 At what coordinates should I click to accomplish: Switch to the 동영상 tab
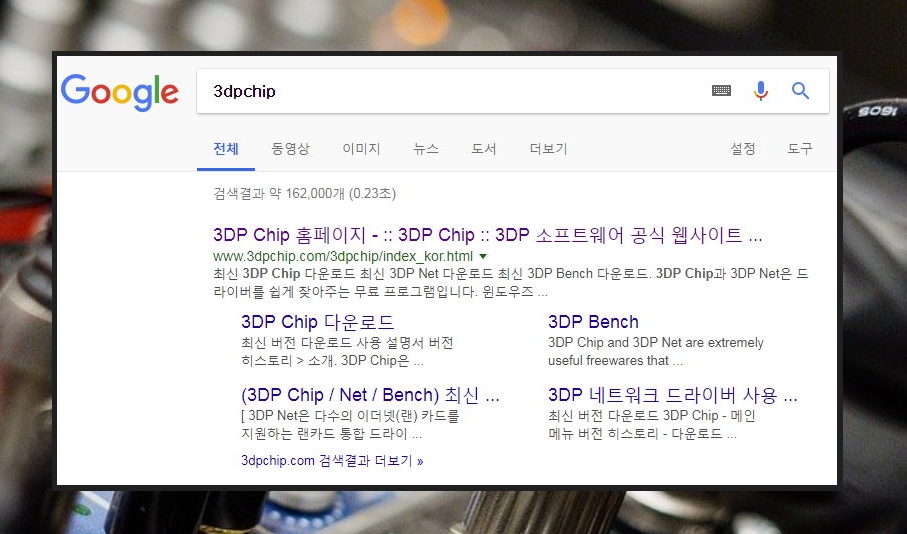(x=290, y=149)
